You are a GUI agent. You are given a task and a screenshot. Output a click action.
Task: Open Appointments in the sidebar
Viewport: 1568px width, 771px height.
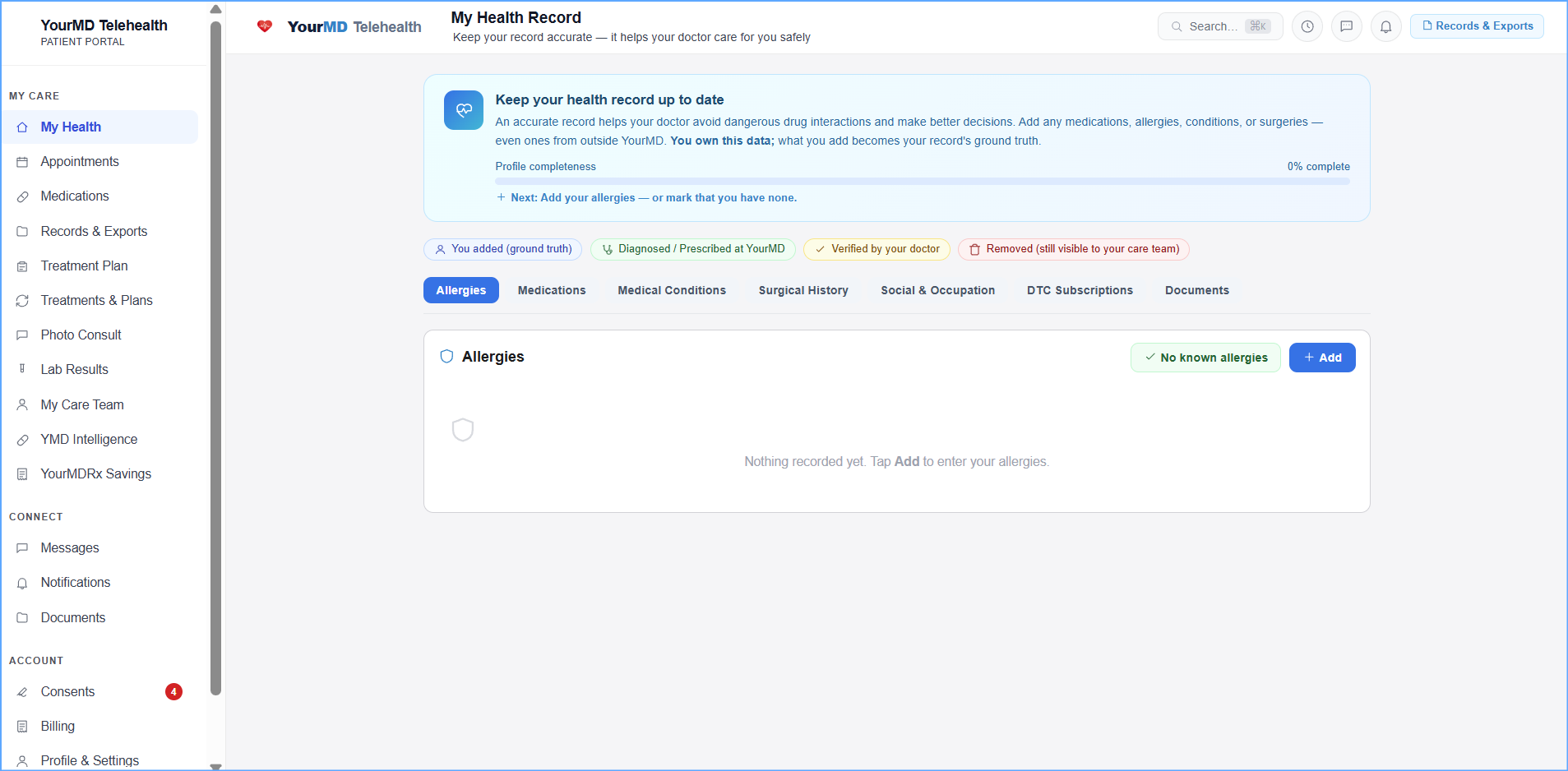(x=99, y=162)
